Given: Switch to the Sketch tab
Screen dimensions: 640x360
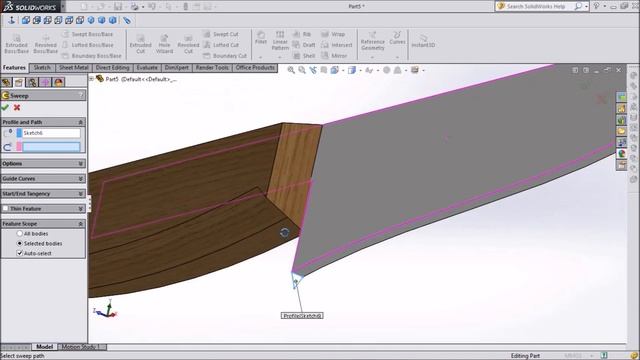Looking at the screenshot, I should [42, 68].
